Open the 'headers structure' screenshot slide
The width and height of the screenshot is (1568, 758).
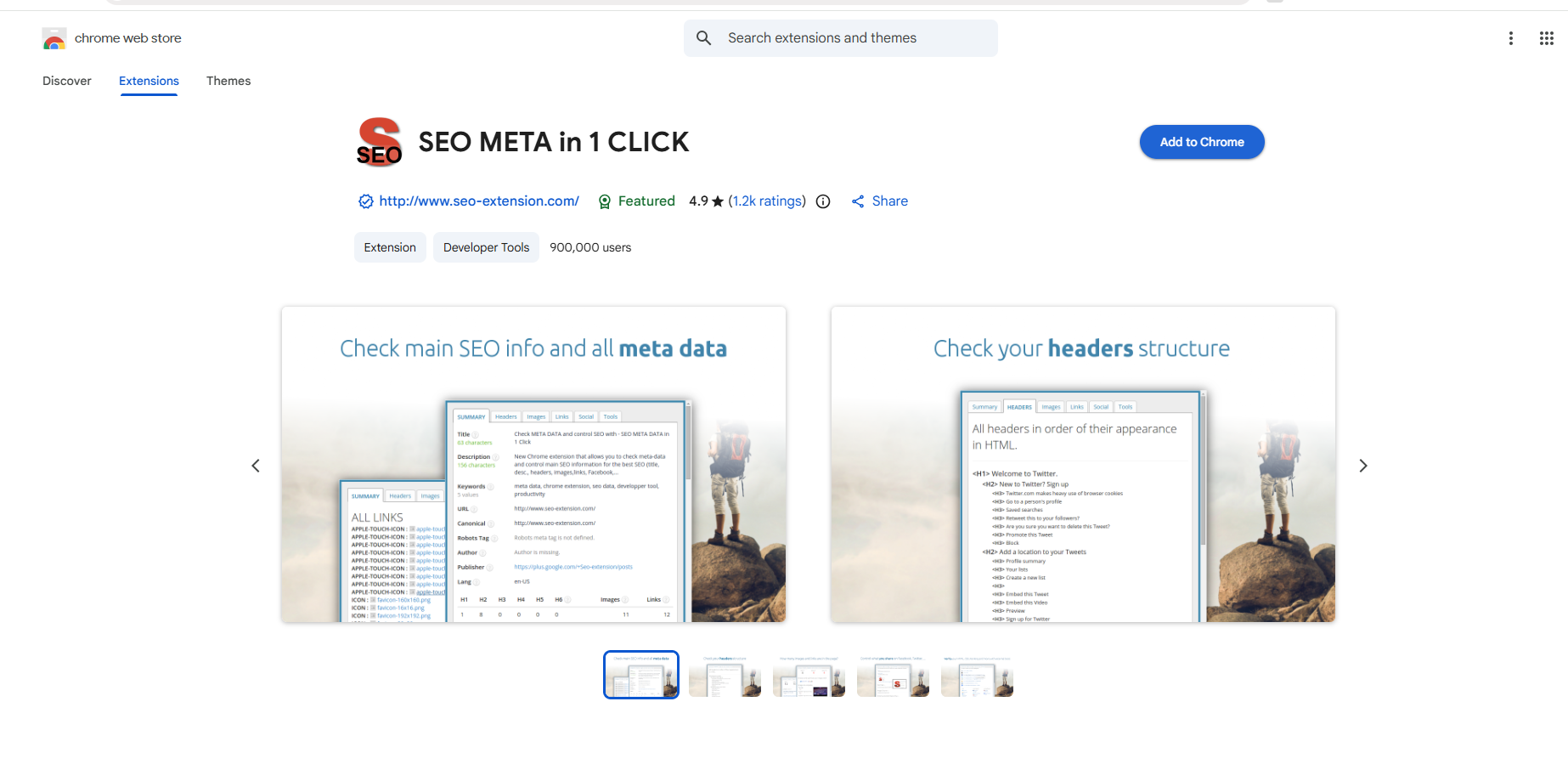1083,464
